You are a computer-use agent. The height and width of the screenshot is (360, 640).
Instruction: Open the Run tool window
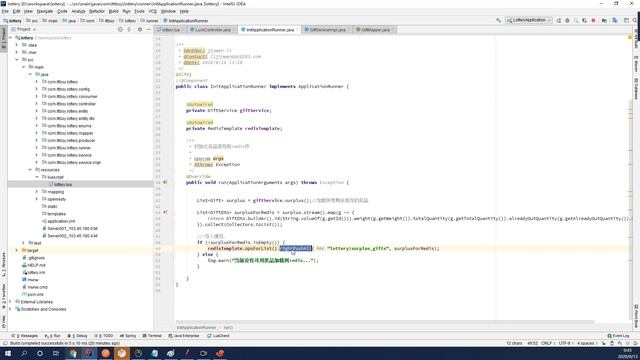coord(53,336)
